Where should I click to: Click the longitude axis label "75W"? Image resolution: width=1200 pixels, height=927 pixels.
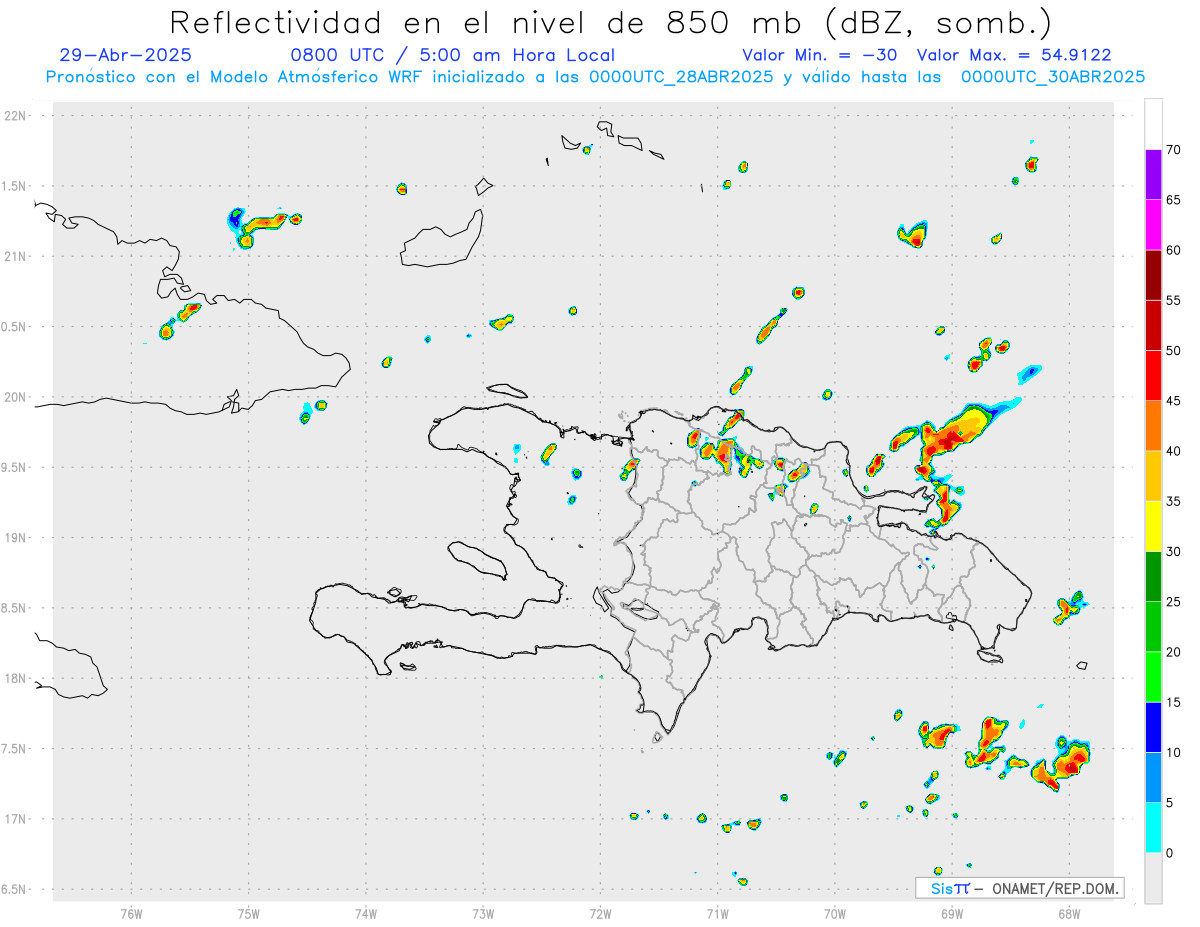[248, 913]
